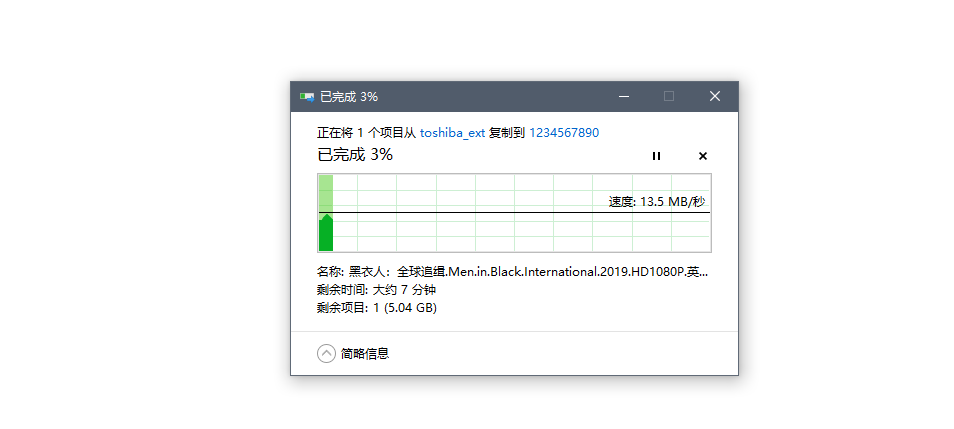
Task: Open the 1234567890 destination link
Action: (564, 133)
